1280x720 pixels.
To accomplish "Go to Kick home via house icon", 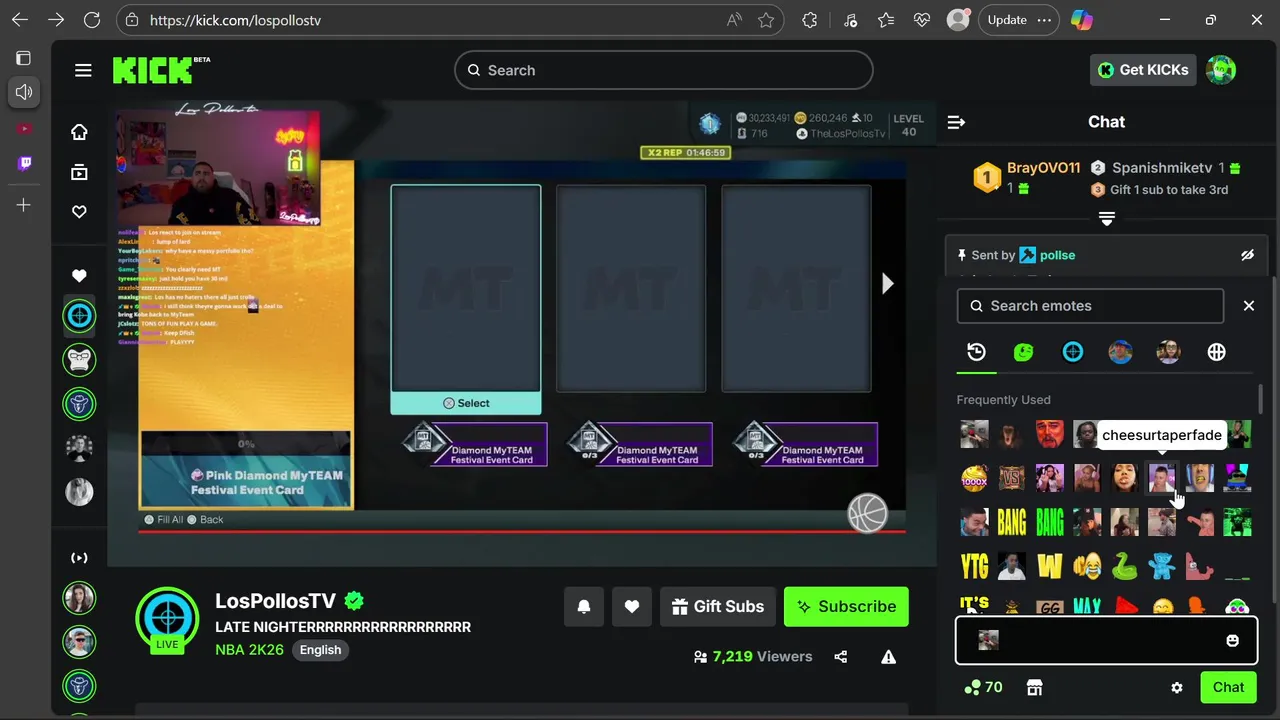I will 79,132.
